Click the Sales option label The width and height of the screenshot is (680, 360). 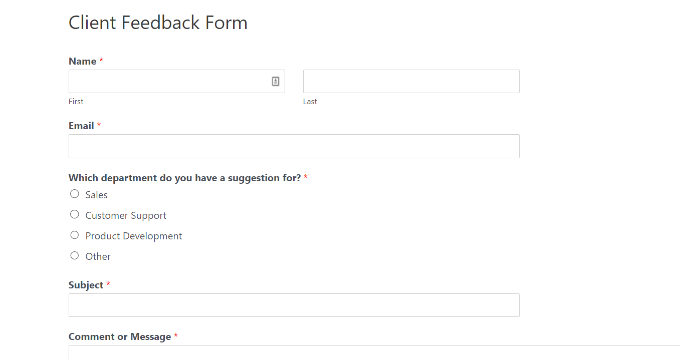tap(96, 195)
